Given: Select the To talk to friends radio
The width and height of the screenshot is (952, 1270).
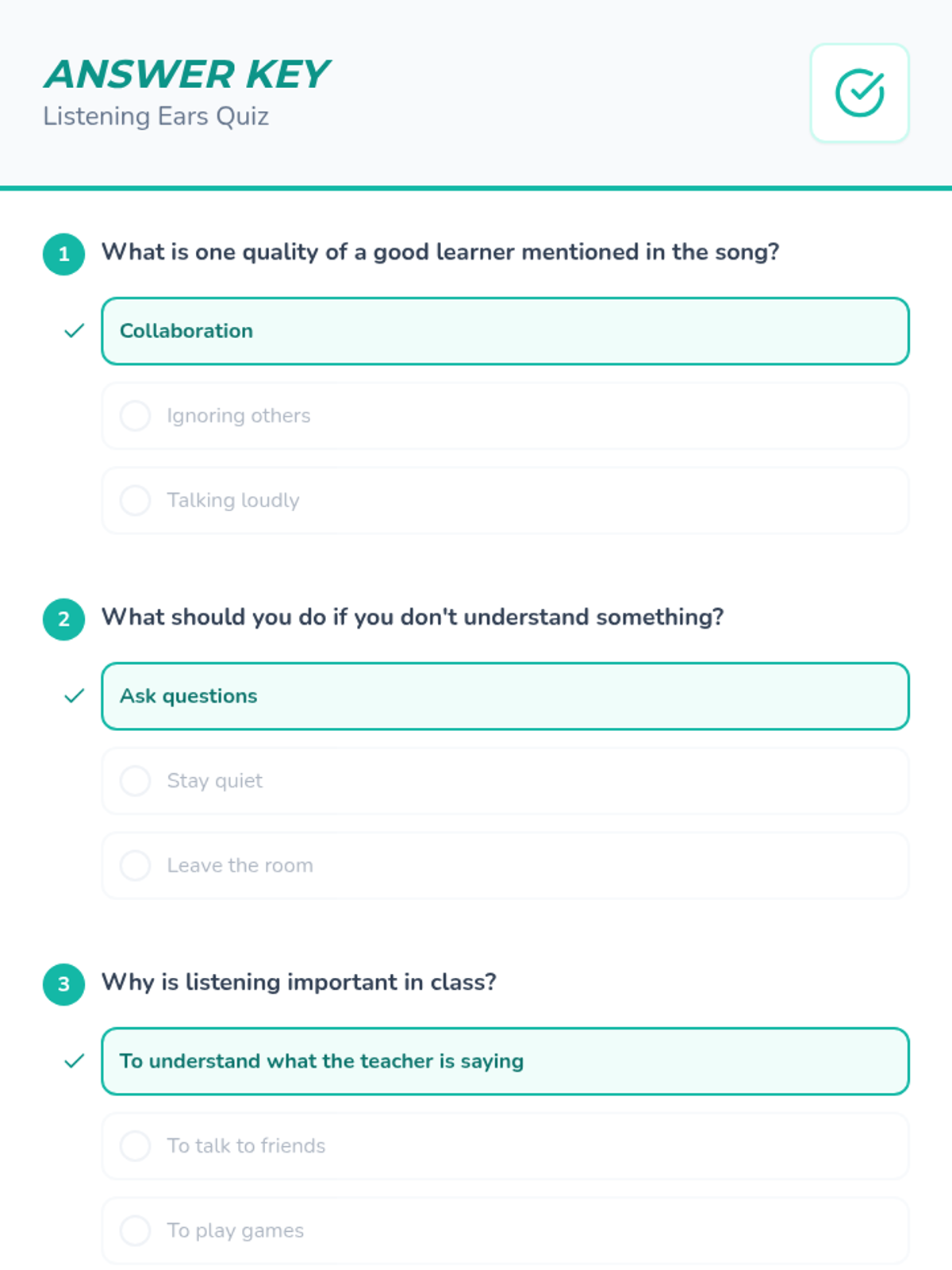Looking at the screenshot, I should (x=135, y=1146).
